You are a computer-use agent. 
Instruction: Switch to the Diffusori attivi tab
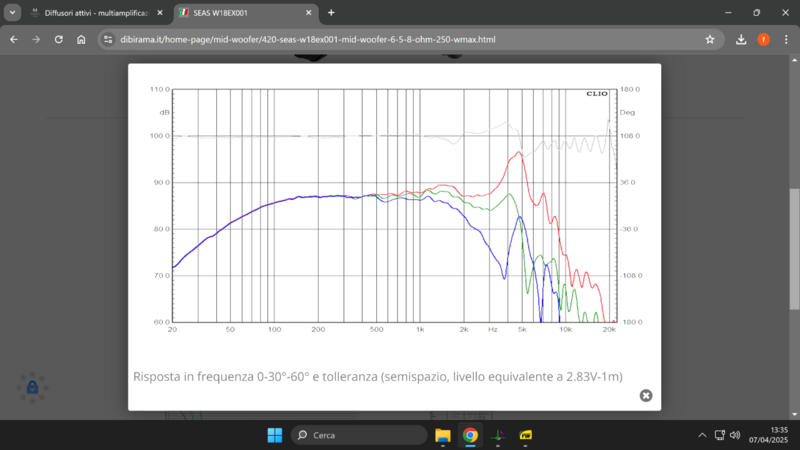pos(88,13)
